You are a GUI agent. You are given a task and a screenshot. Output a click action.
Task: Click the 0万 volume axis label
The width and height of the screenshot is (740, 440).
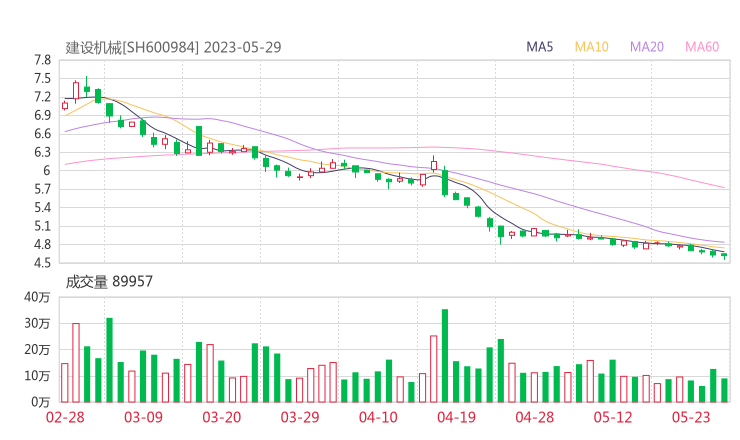point(41,402)
